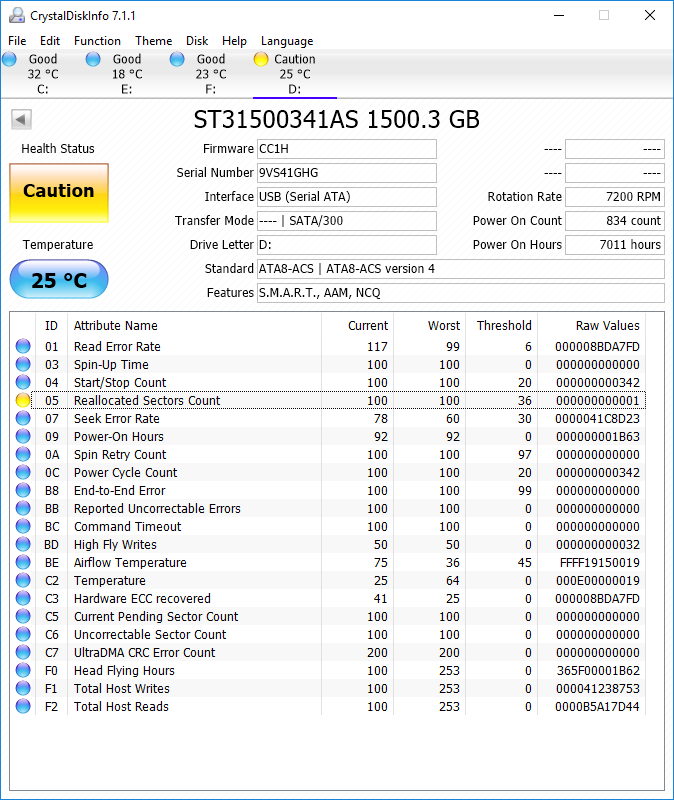Select the E: drive status orb
This screenshot has width=674, height=800.
coord(93,59)
